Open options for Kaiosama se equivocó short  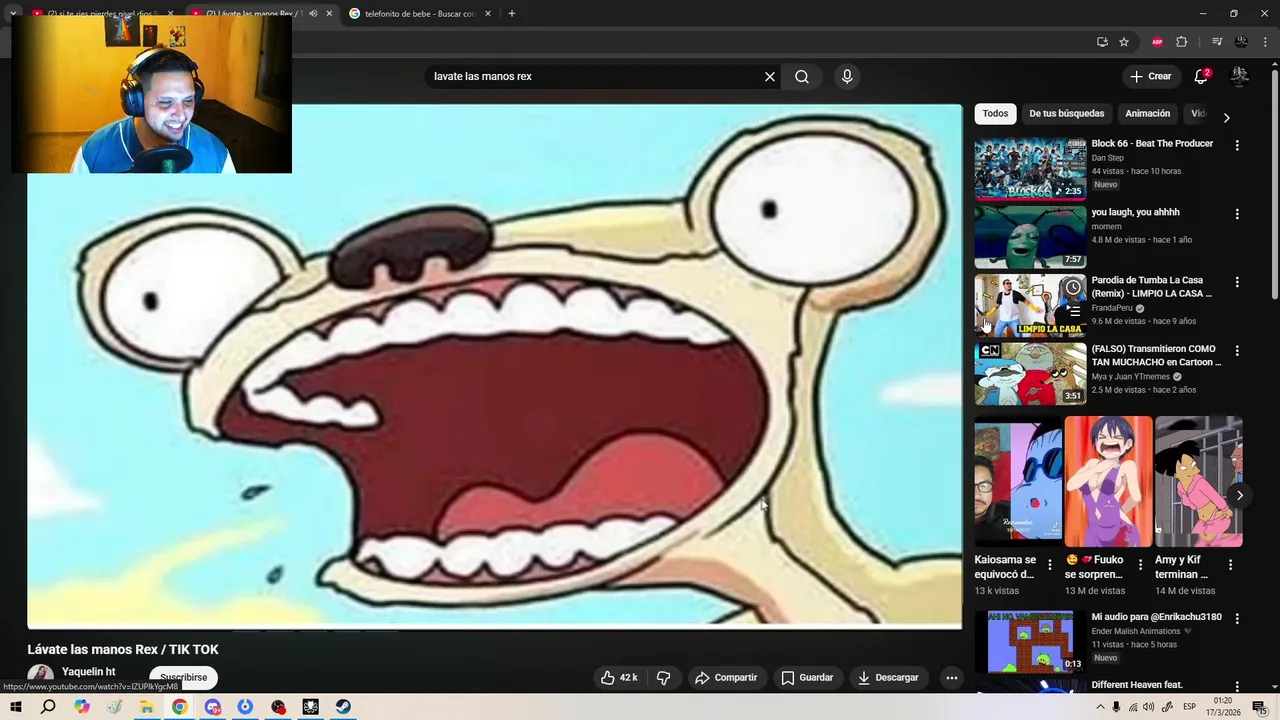coord(1050,565)
